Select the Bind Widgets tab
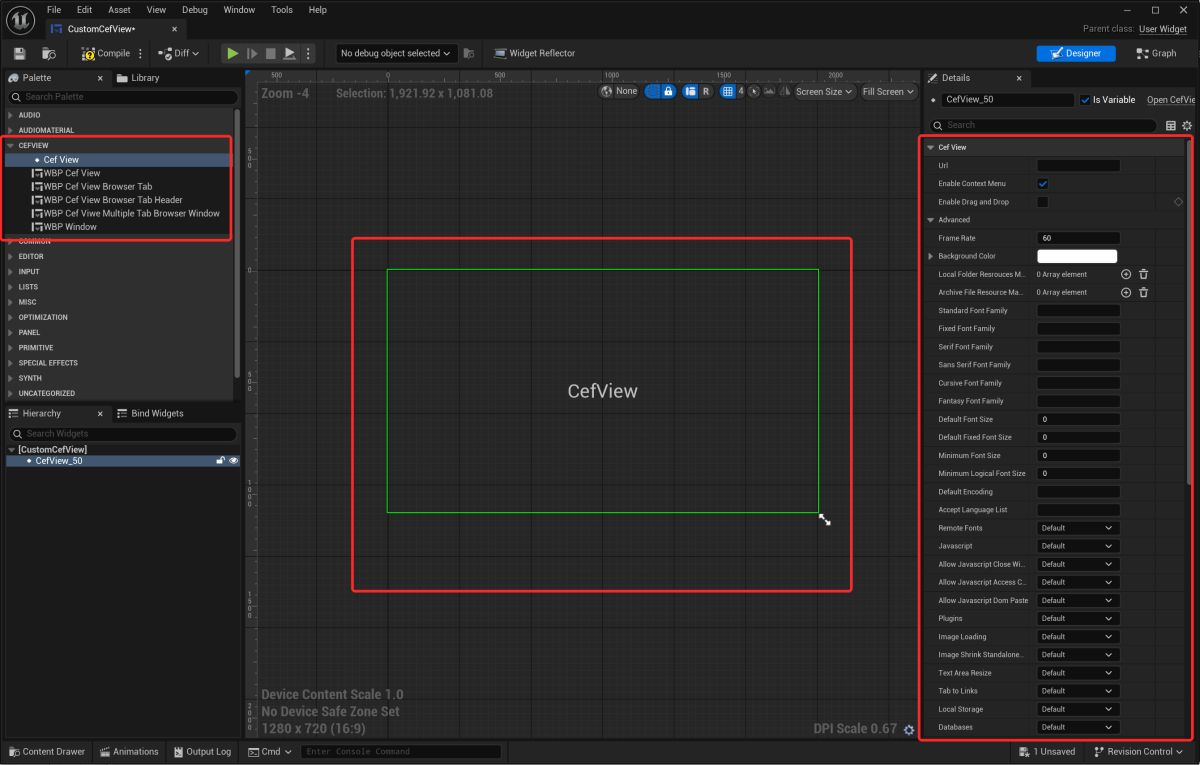This screenshot has width=1200, height=765. coord(150,413)
